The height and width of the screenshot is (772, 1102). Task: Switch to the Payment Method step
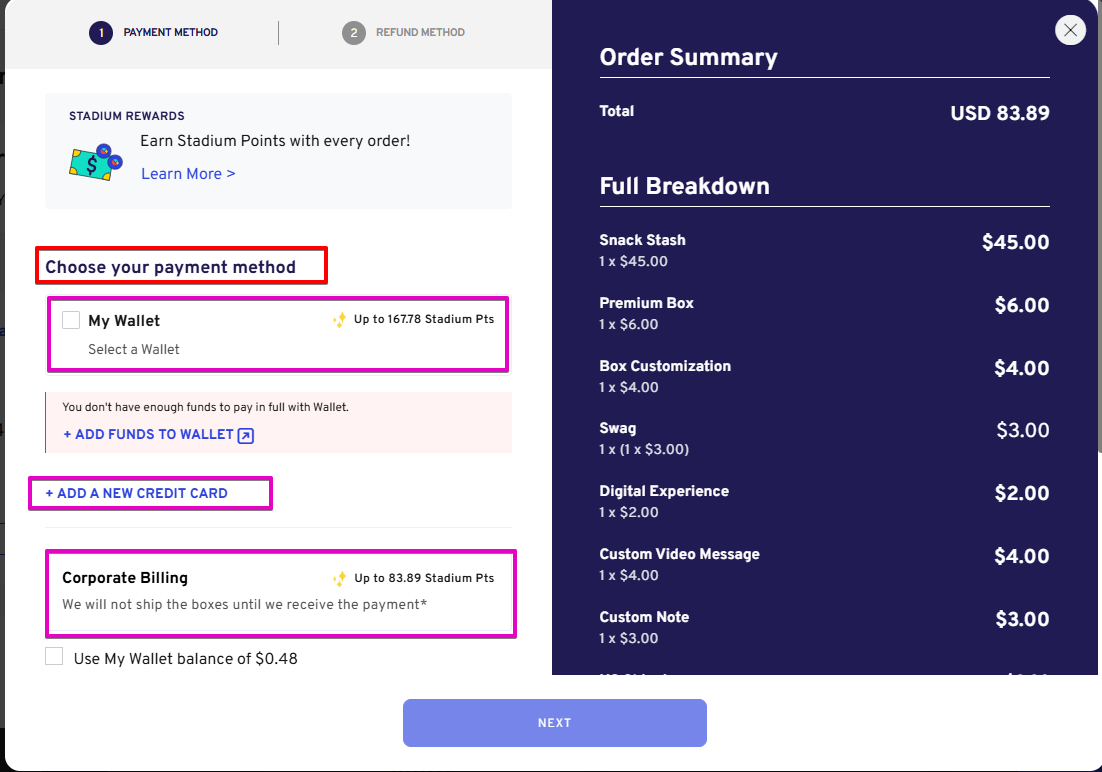click(x=170, y=33)
